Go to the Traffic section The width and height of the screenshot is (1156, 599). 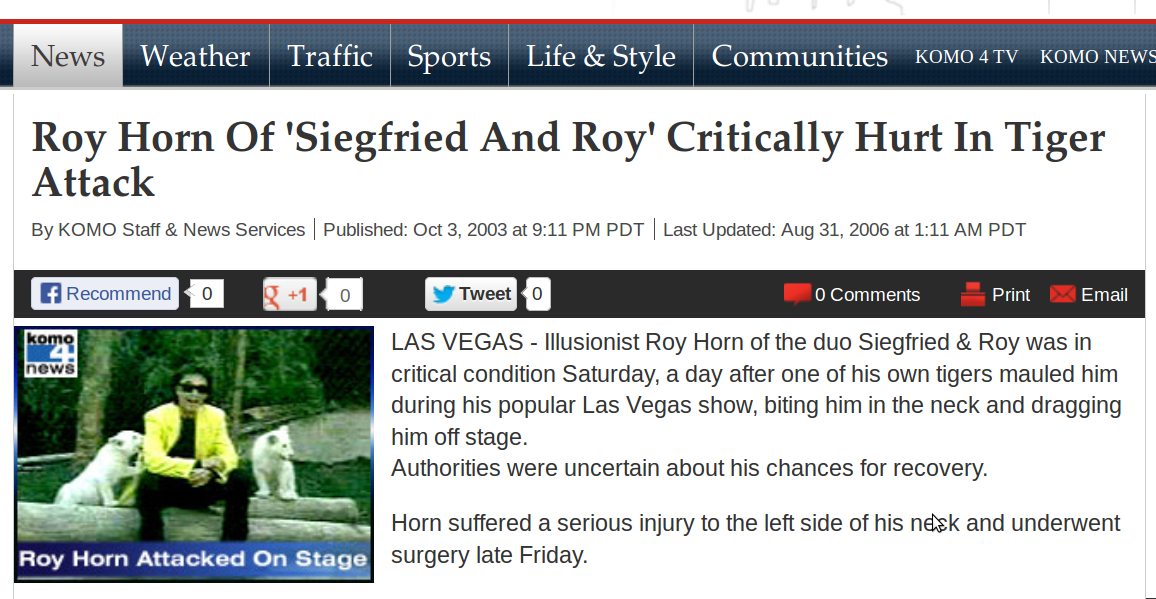330,56
